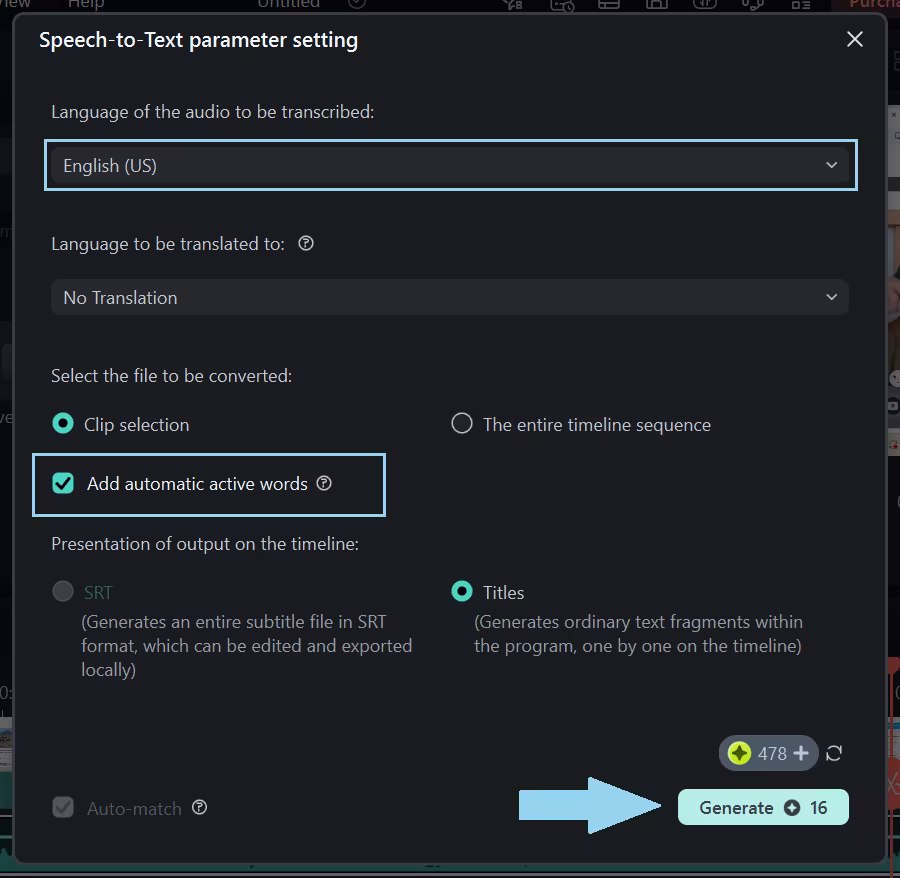The image size is (900, 878).
Task: Click help icon beside Add automatic active words
Action: (x=324, y=483)
